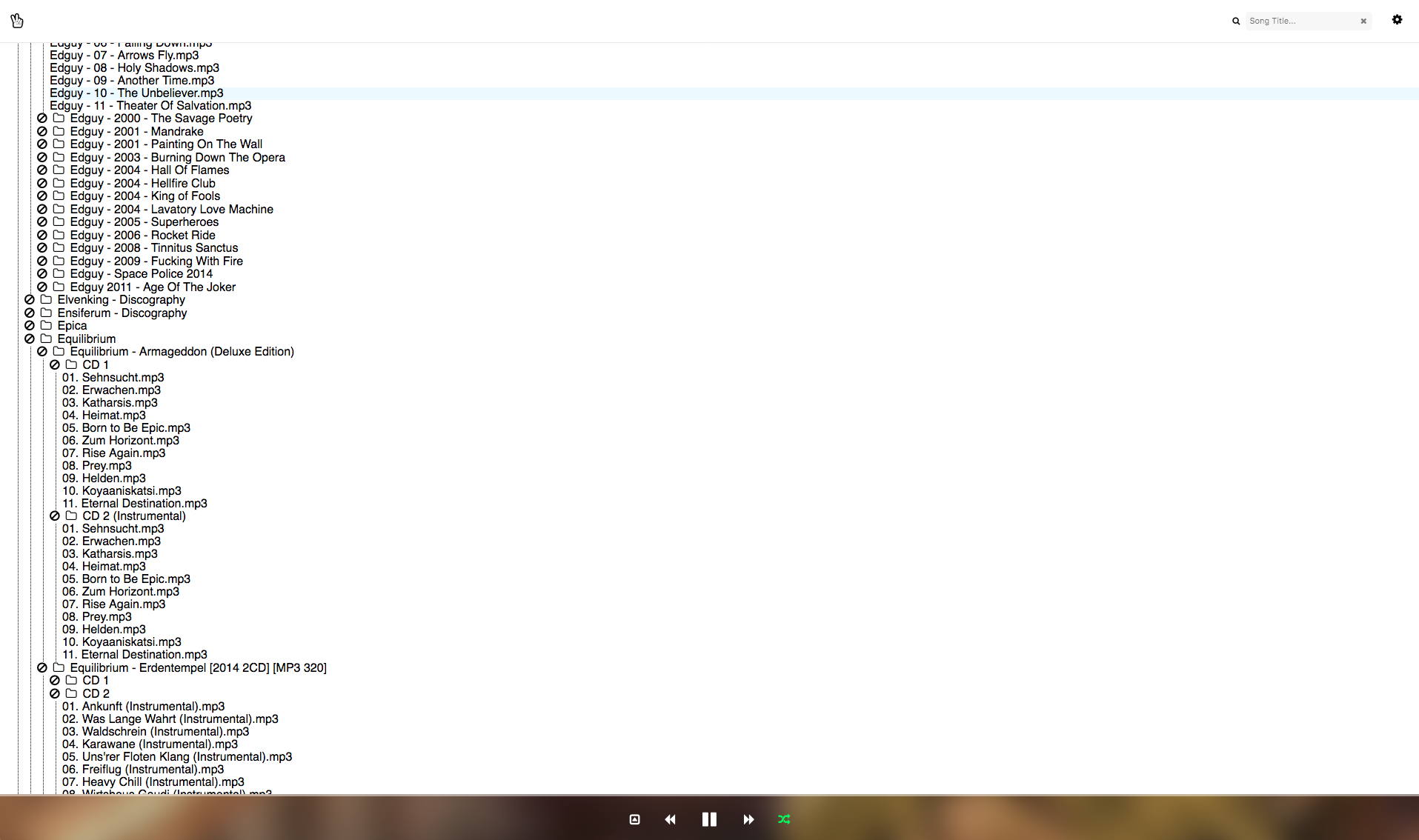Collapse the Equilibrium folder
The image size is (1419, 840).
click(x=87, y=339)
